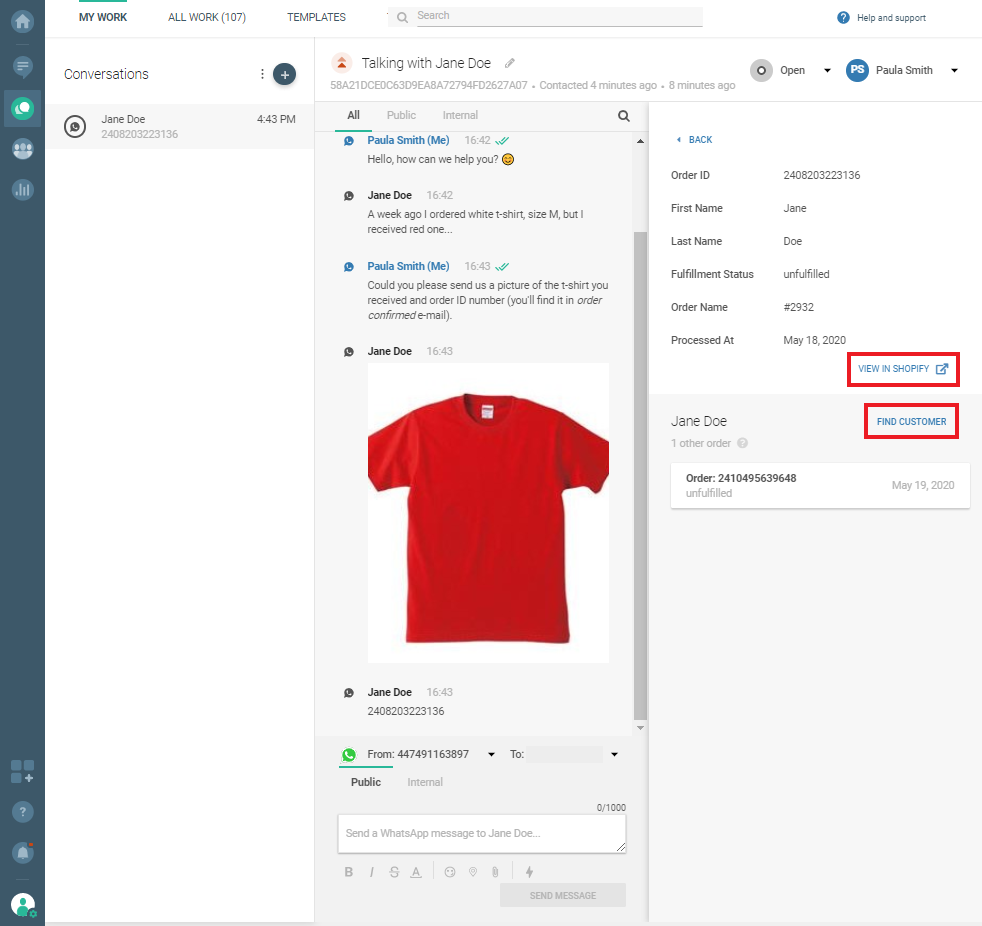Click the pencil icon to rename the conversation

pos(510,63)
